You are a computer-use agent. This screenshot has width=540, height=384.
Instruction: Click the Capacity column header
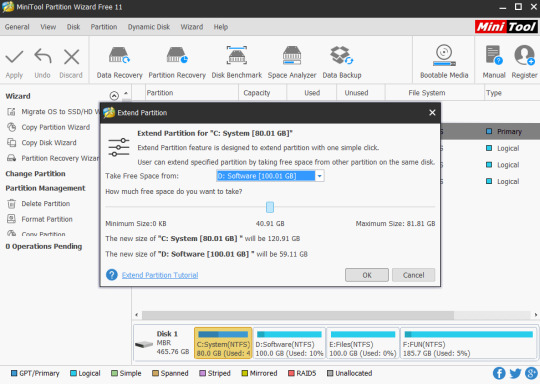(262, 93)
